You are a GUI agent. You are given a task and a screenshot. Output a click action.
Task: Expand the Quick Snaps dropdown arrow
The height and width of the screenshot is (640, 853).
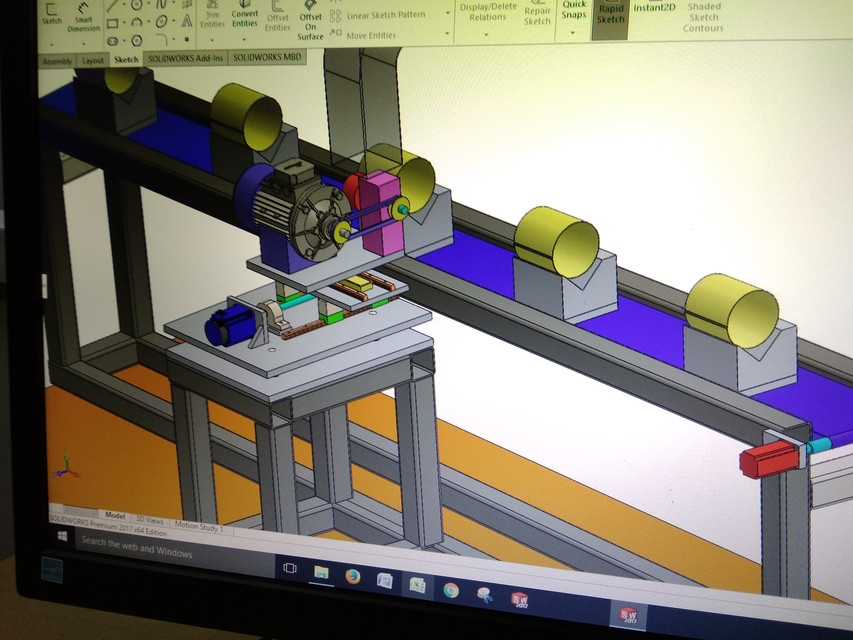pos(573,33)
